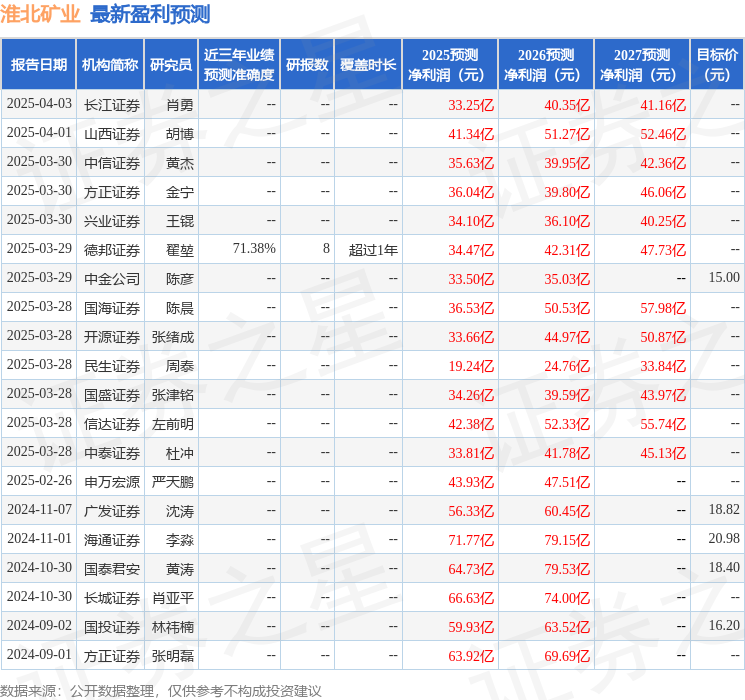745x700 pixels.
Task: Select the 广发证券 institution cell
Action: coord(112,511)
